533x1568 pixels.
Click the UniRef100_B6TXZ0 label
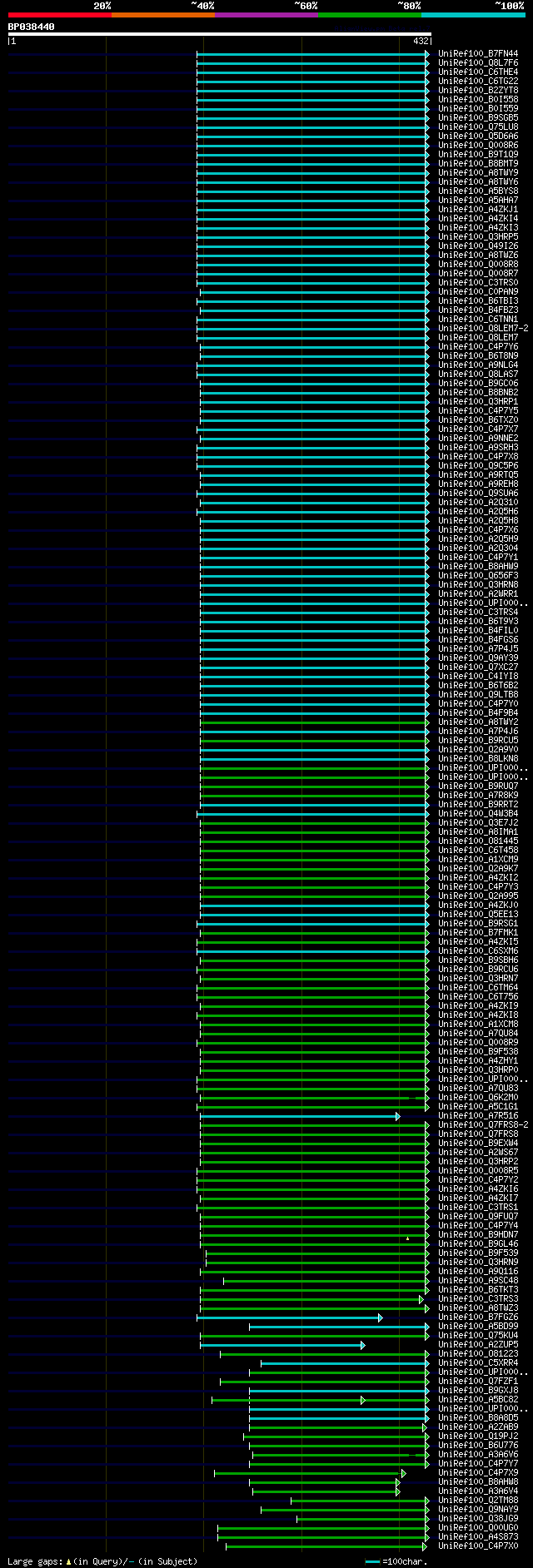point(478,420)
